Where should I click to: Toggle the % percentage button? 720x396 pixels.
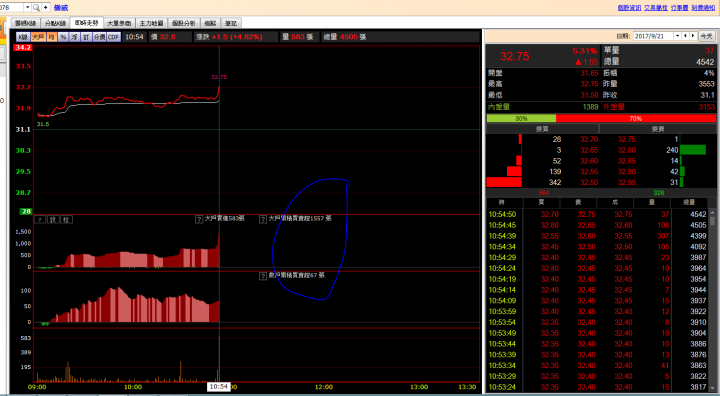click(x=63, y=37)
